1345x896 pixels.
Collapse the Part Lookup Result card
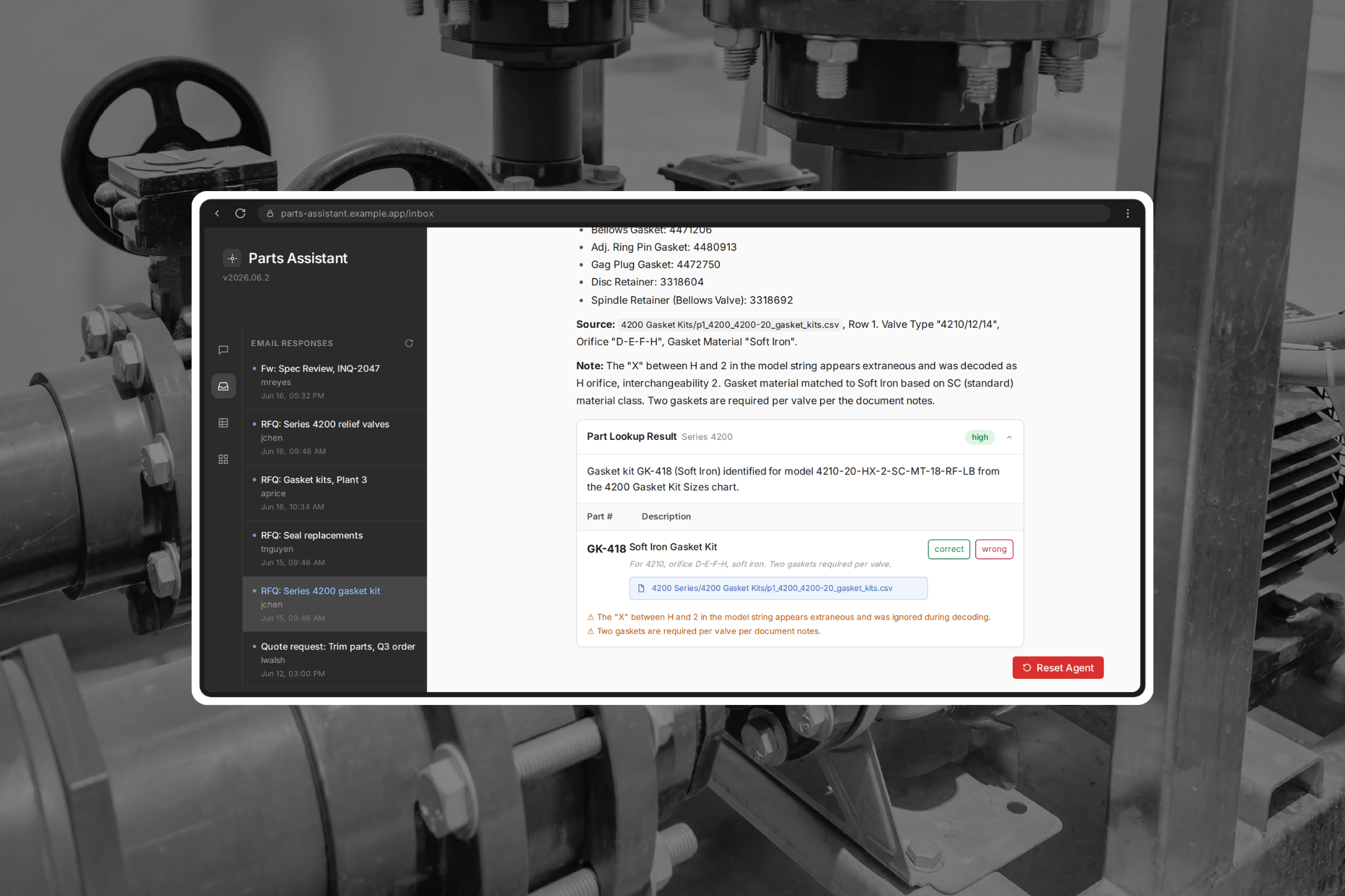pyautogui.click(x=1009, y=437)
